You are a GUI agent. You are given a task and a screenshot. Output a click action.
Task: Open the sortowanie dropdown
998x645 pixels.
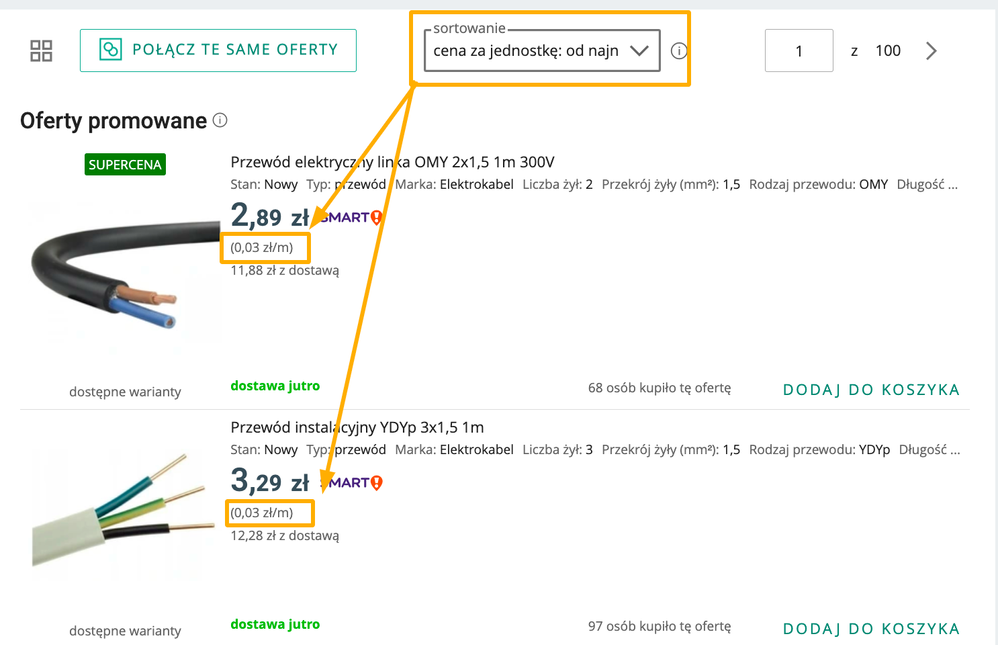tap(542, 50)
